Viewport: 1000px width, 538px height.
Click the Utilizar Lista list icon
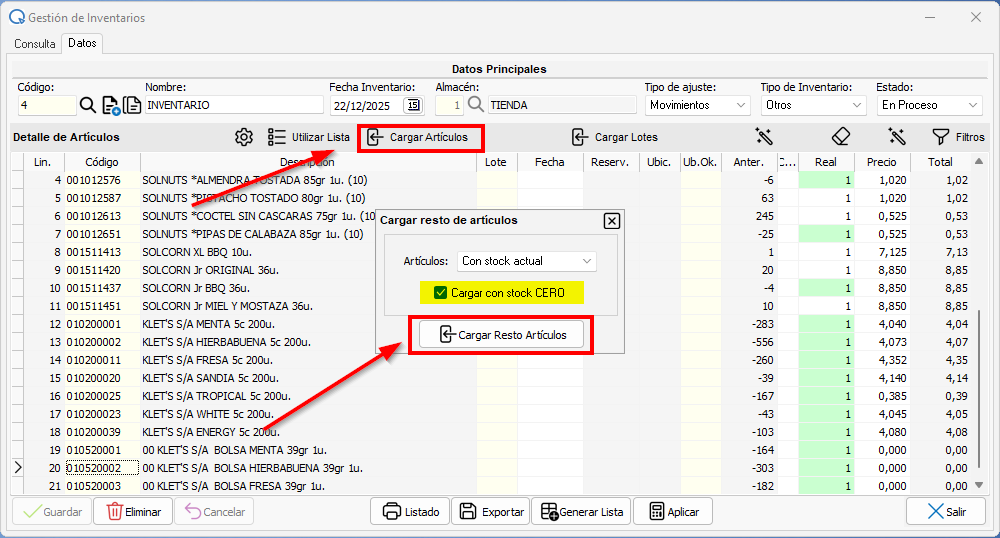coord(277,137)
